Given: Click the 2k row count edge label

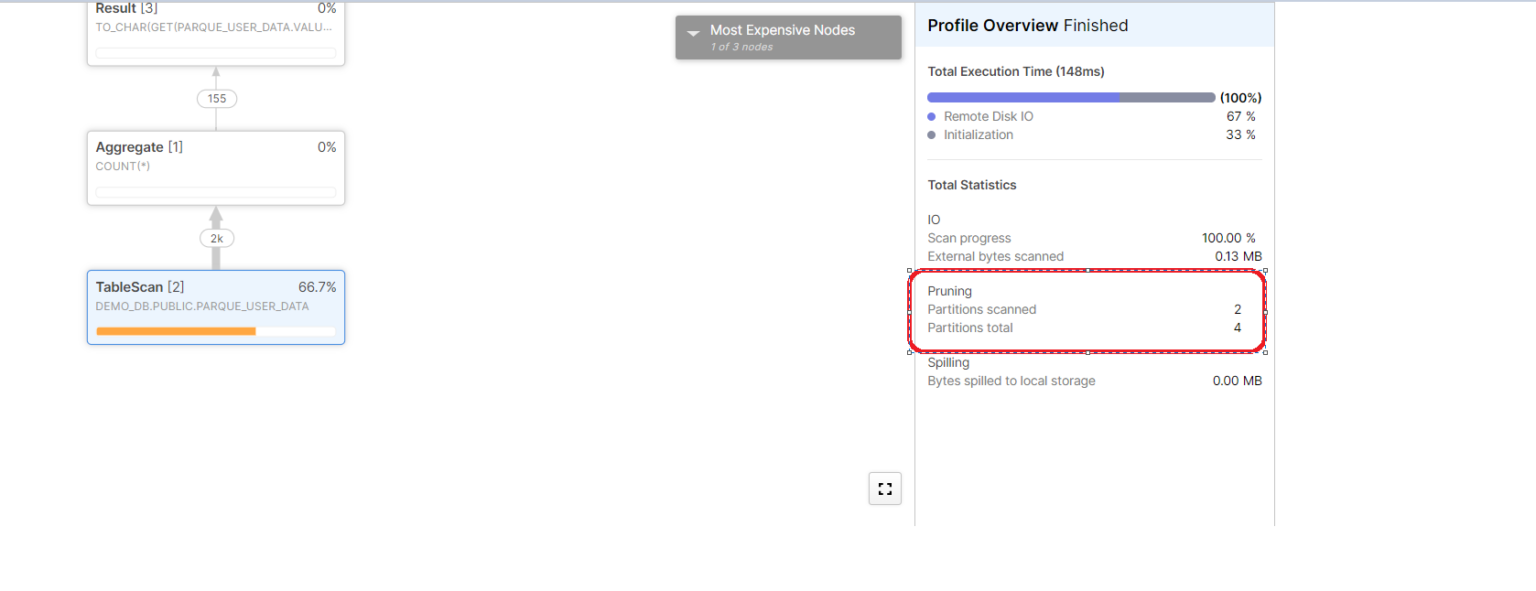Looking at the screenshot, I should click(x=216, y=238).
